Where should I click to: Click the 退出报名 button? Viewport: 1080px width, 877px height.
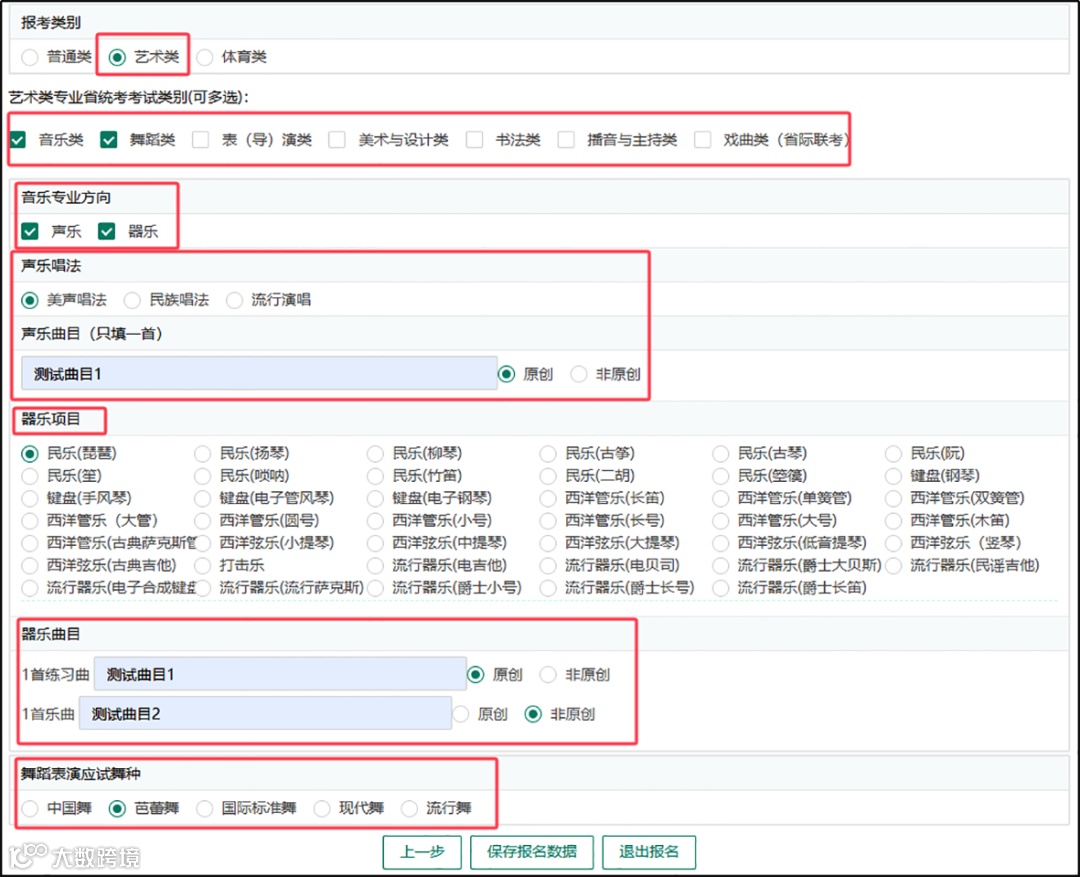[649, 853]
